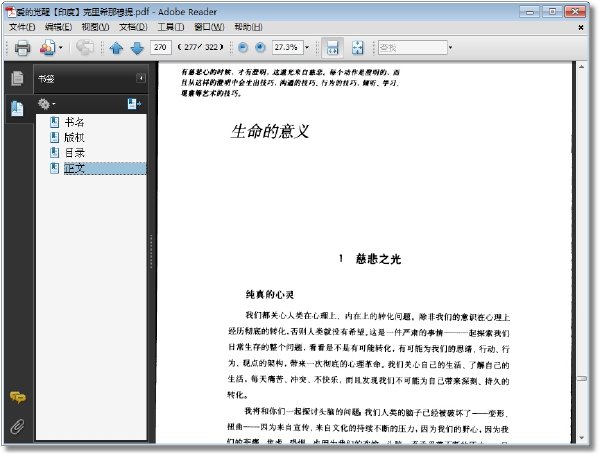This screenshot has width=600, height=456.
Task: Click the chapter title 慈悲之光
Action: pos(378,259)
